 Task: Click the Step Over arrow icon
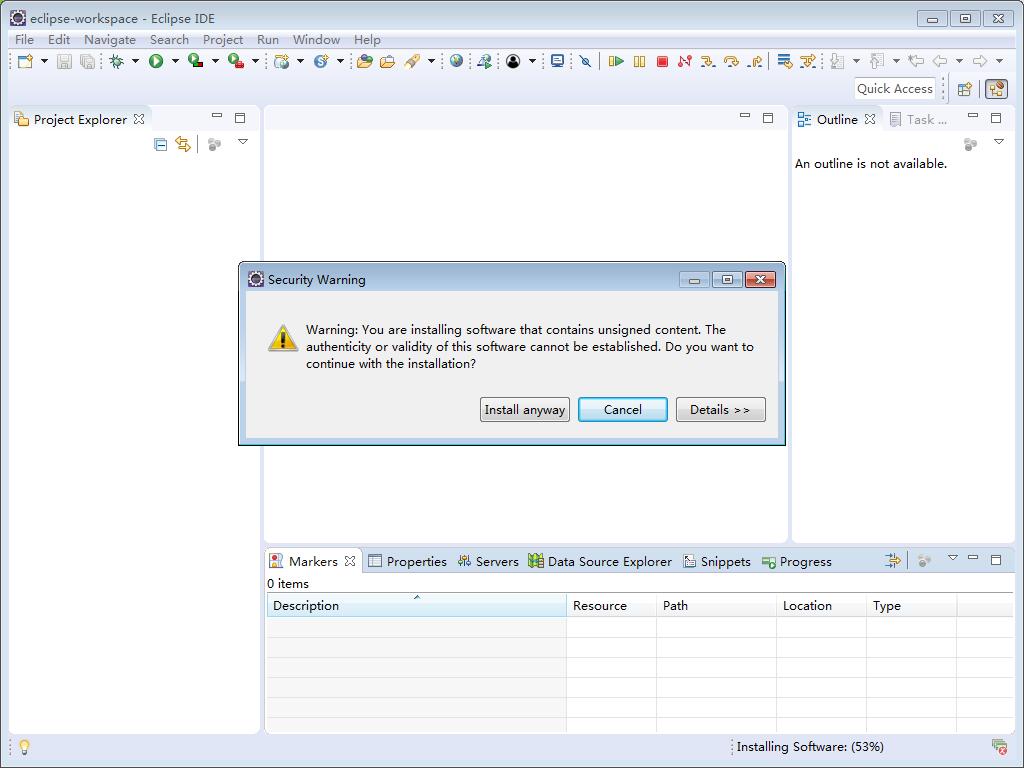[731, 61]
